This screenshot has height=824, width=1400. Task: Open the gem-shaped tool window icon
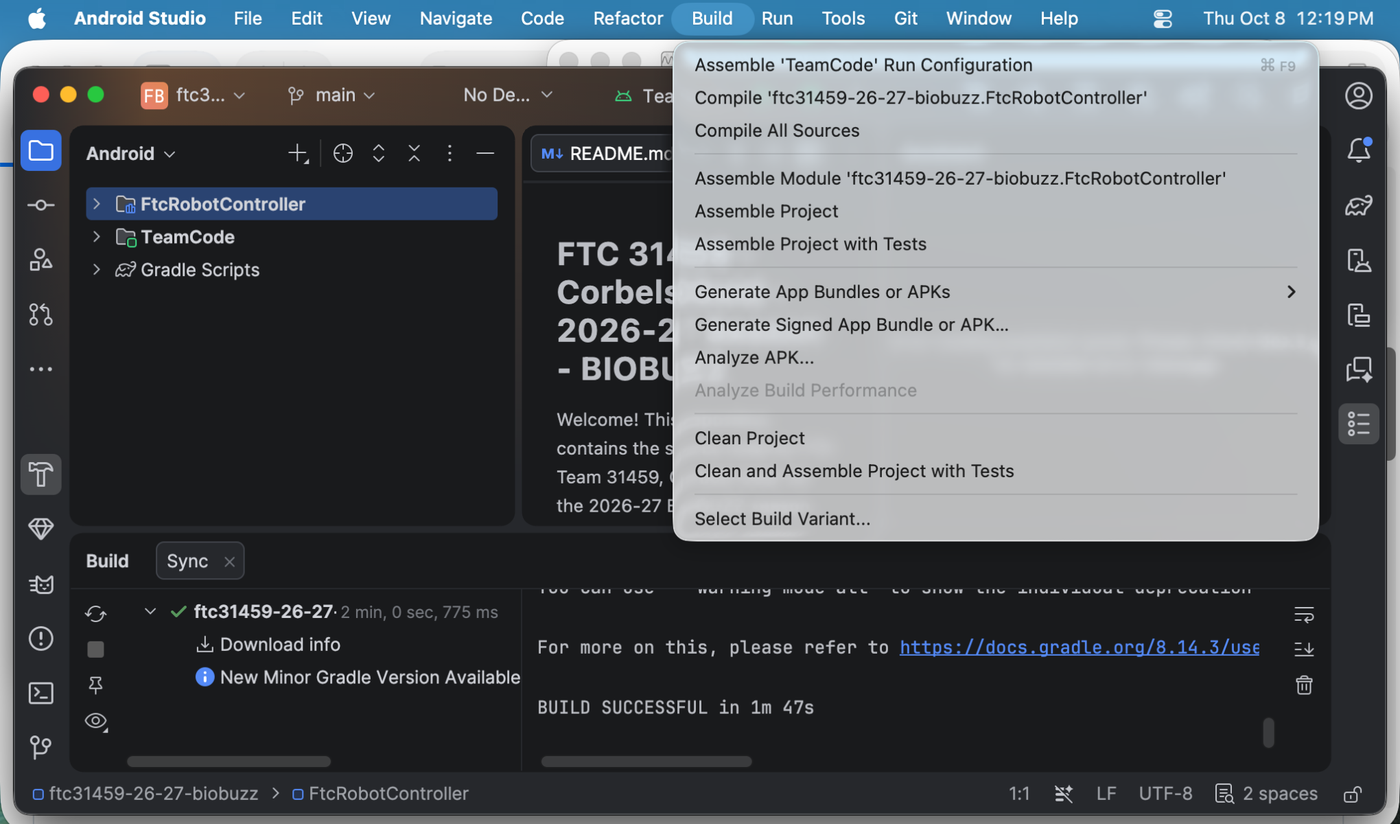[x=41, y=529]
